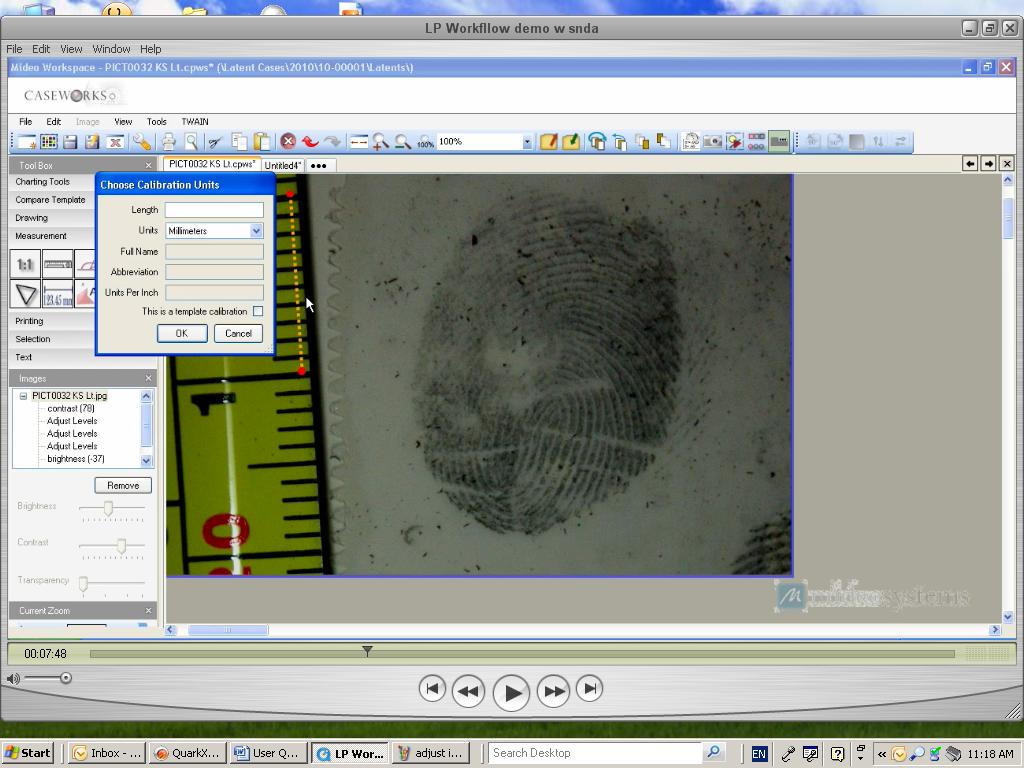
Task: Open the Tools menu
Action: coord(156,122)
